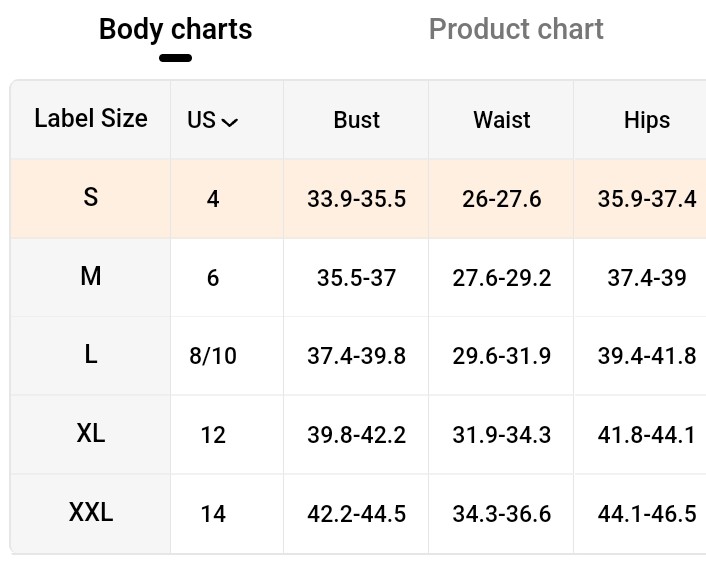
Task: Select hips value 41.8-44.1
Action: (x=647, y=435)
